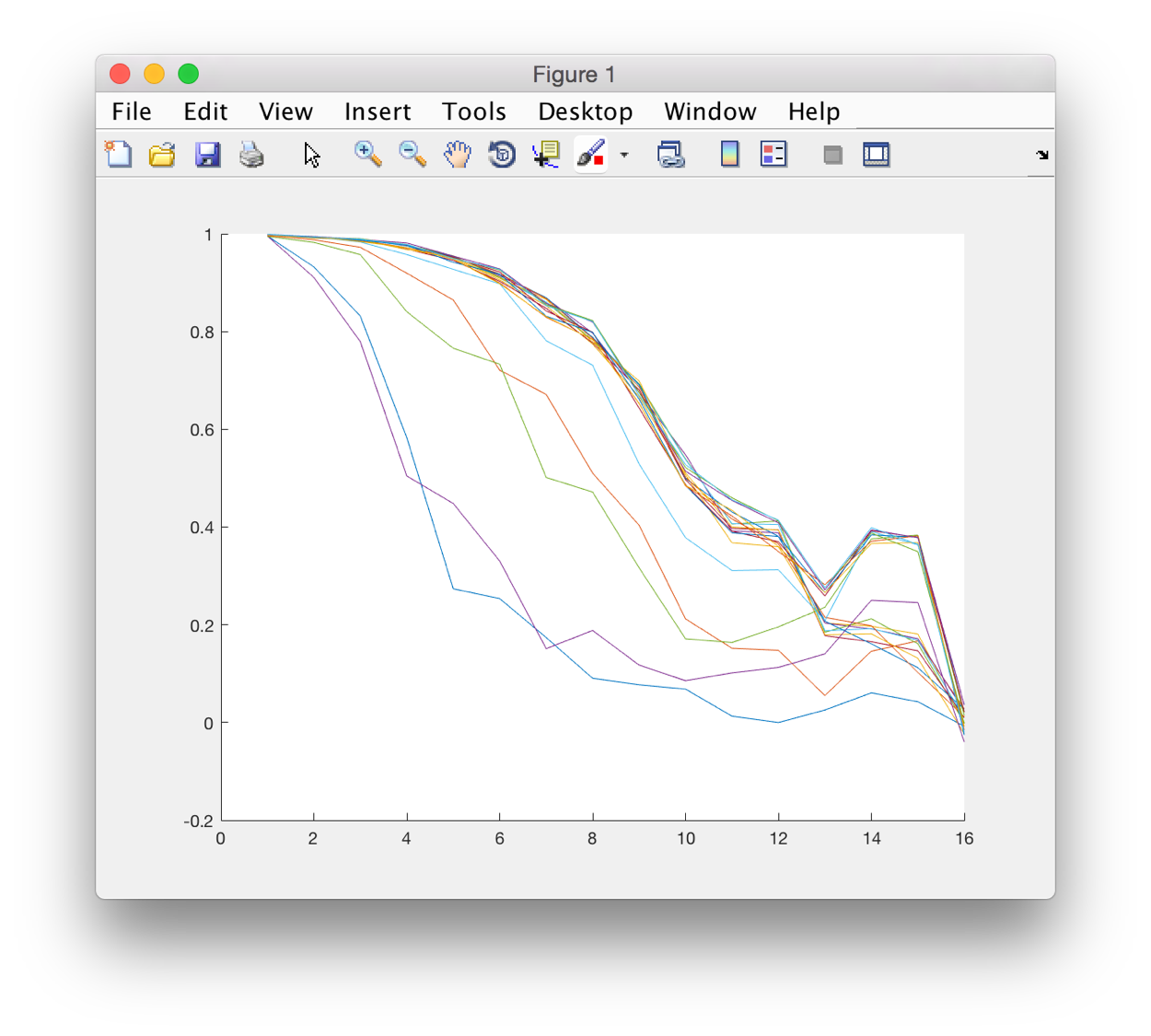Open the Help menu
The image size is (1151, 1036).
(x=814, y=111)
